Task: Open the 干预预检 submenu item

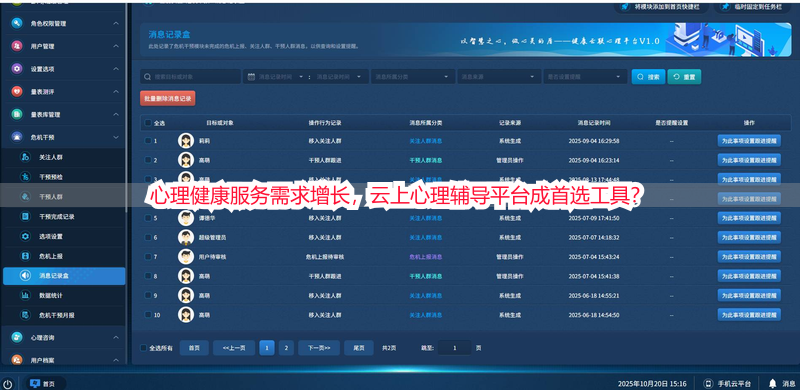Action: tap(63, 177)
